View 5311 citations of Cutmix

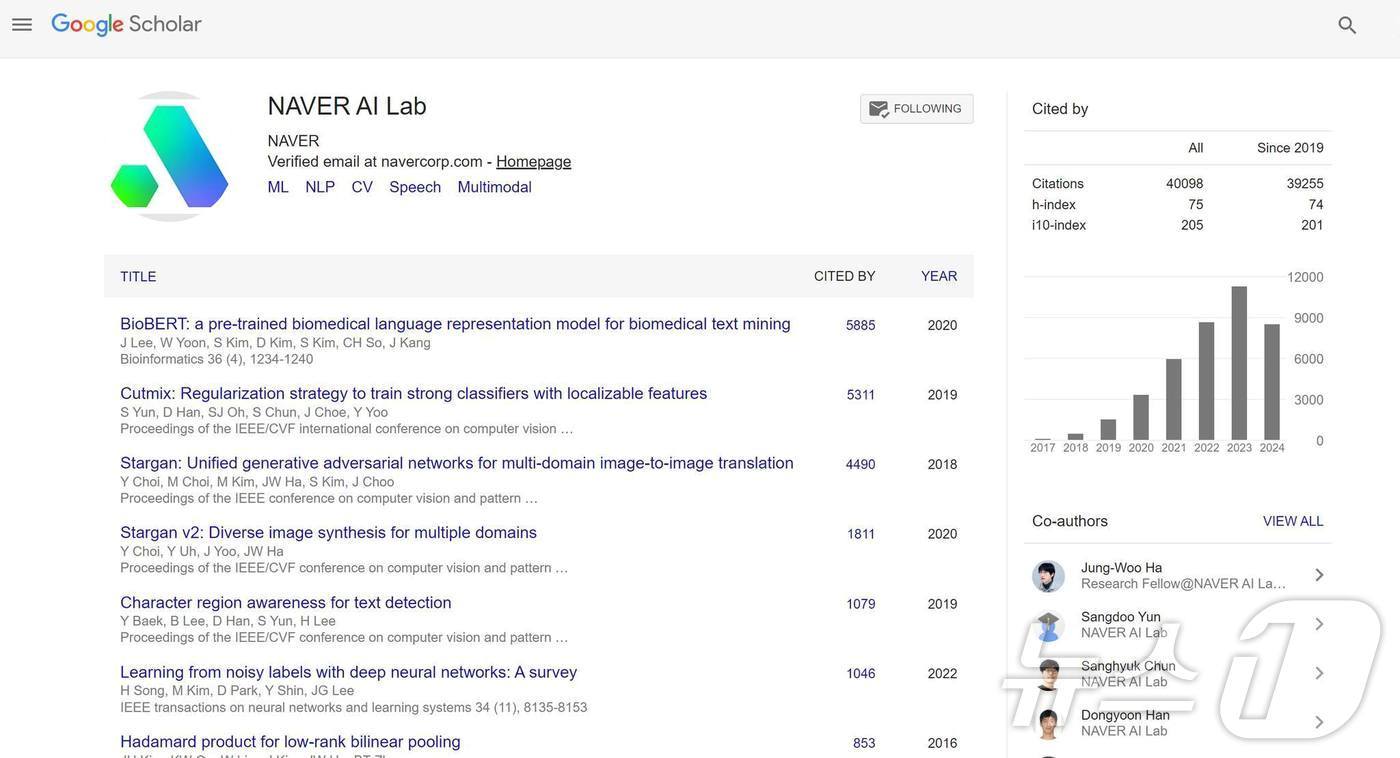(861, 395)
